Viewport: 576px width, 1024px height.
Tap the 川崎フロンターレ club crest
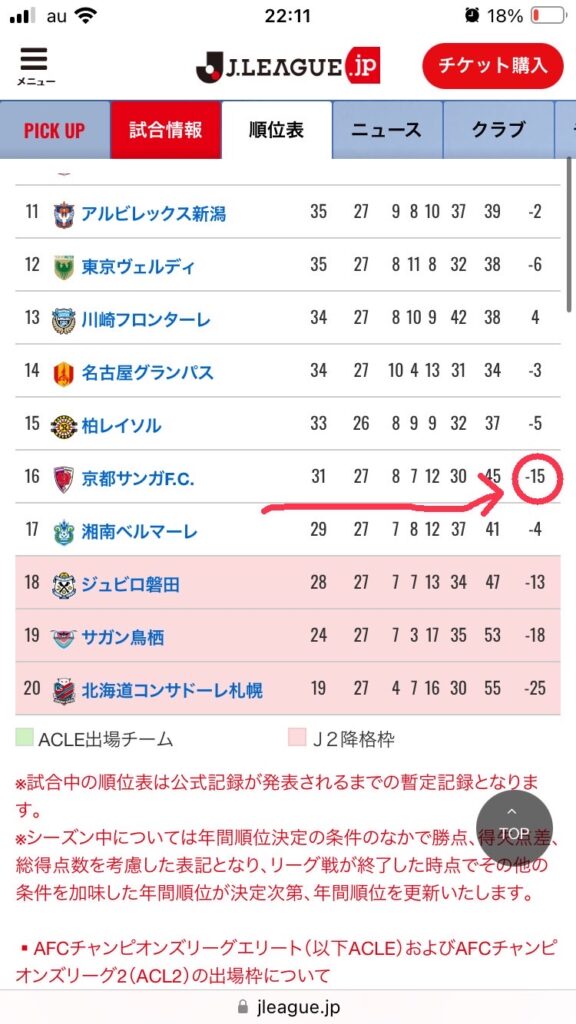point(63,321)
